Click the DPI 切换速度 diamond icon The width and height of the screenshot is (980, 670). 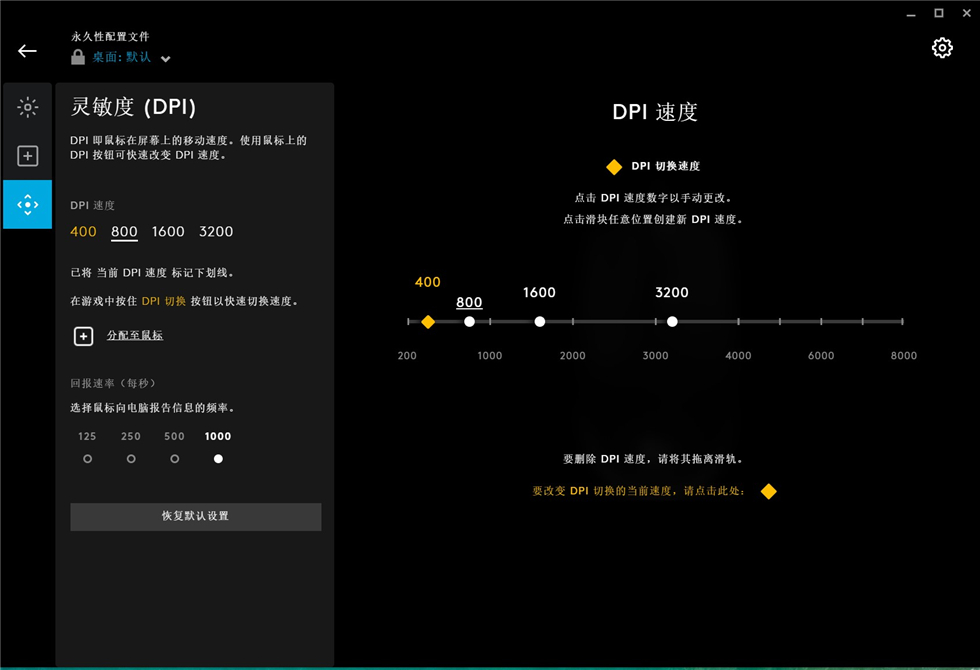pos(616,167)
